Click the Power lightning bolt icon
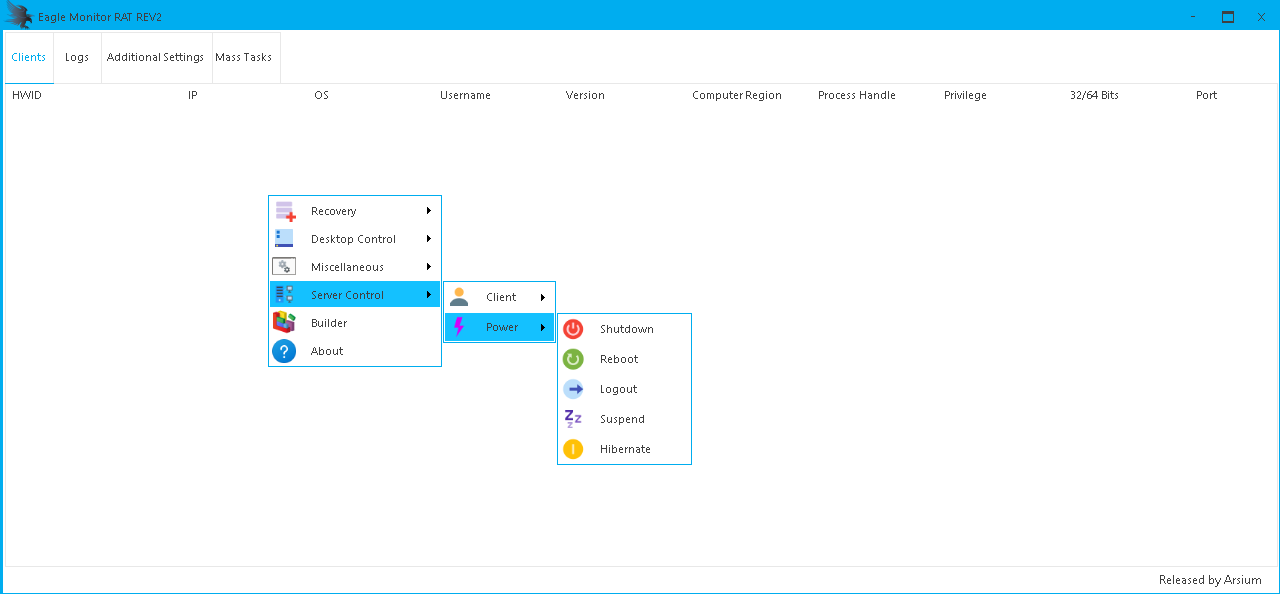The image size is (1280, 594). tap(459, 327)
